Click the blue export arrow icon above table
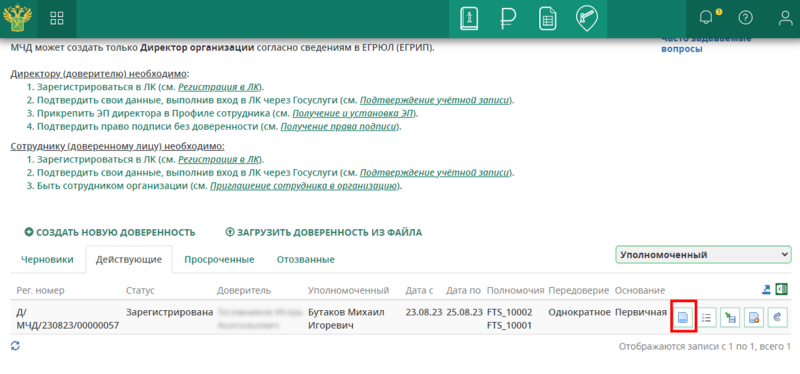 (766, 289)
